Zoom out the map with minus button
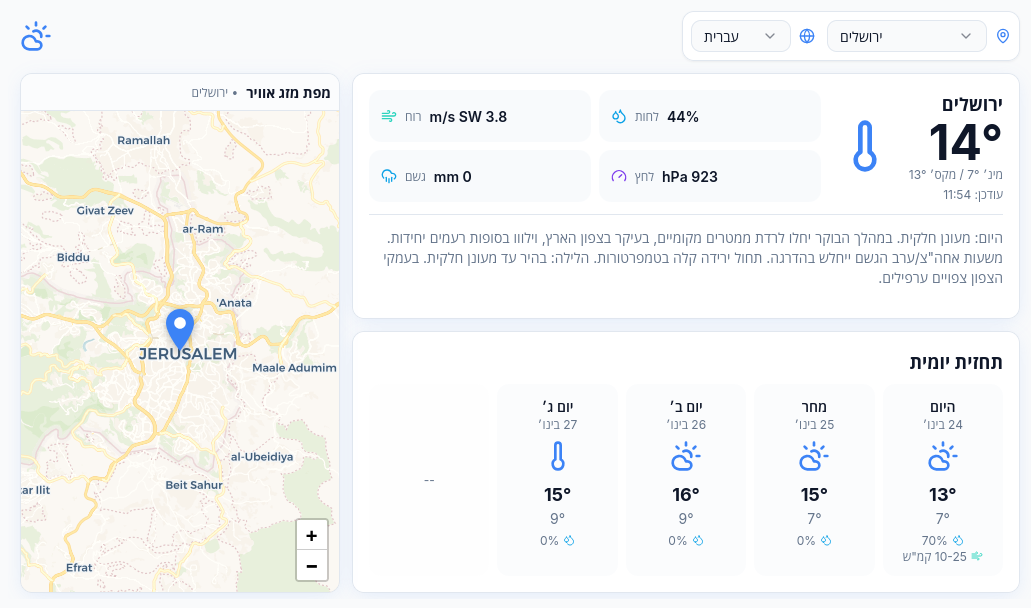 point(312,565)
